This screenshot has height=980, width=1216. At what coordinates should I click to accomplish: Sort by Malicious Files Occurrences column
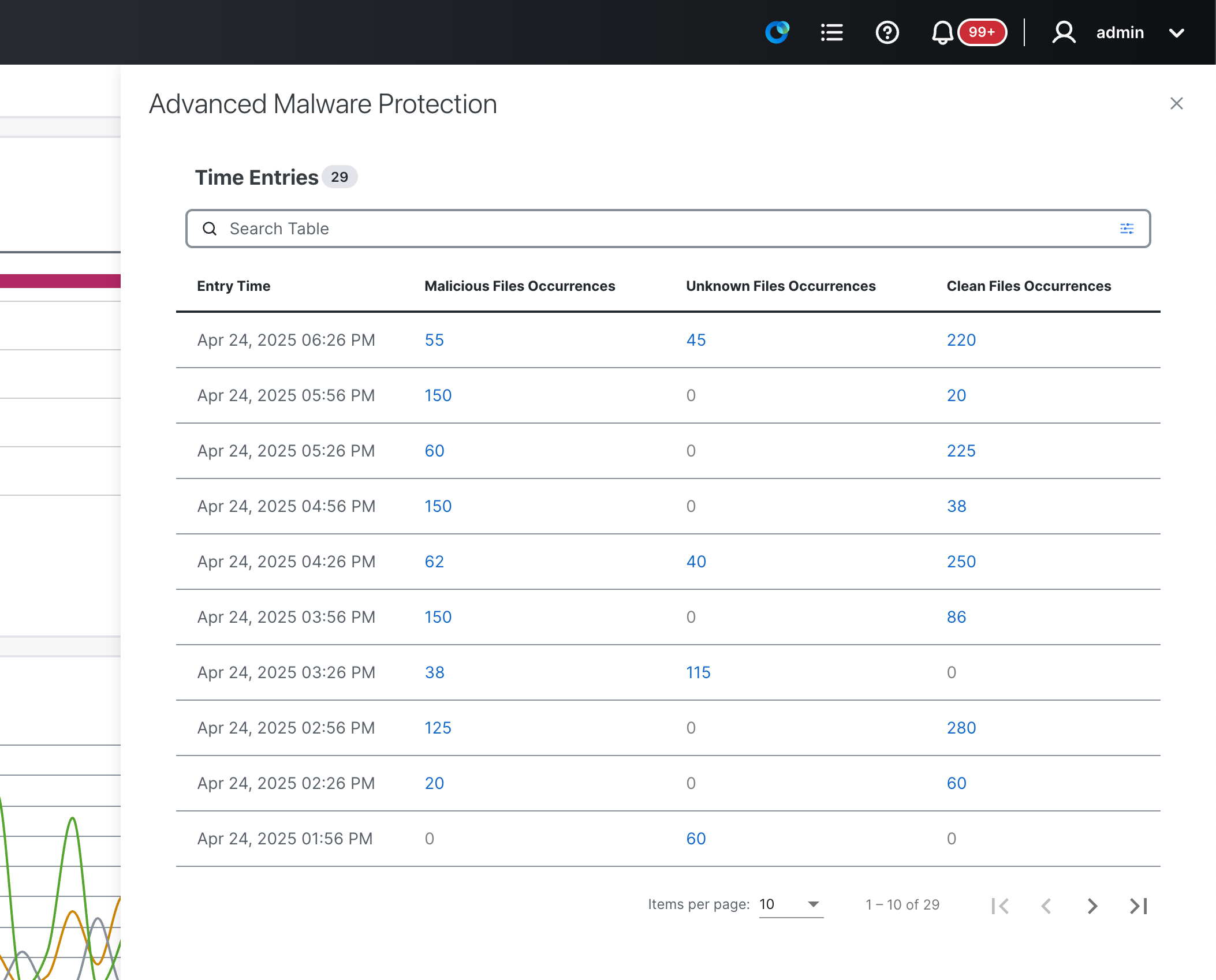pos(520,286)
